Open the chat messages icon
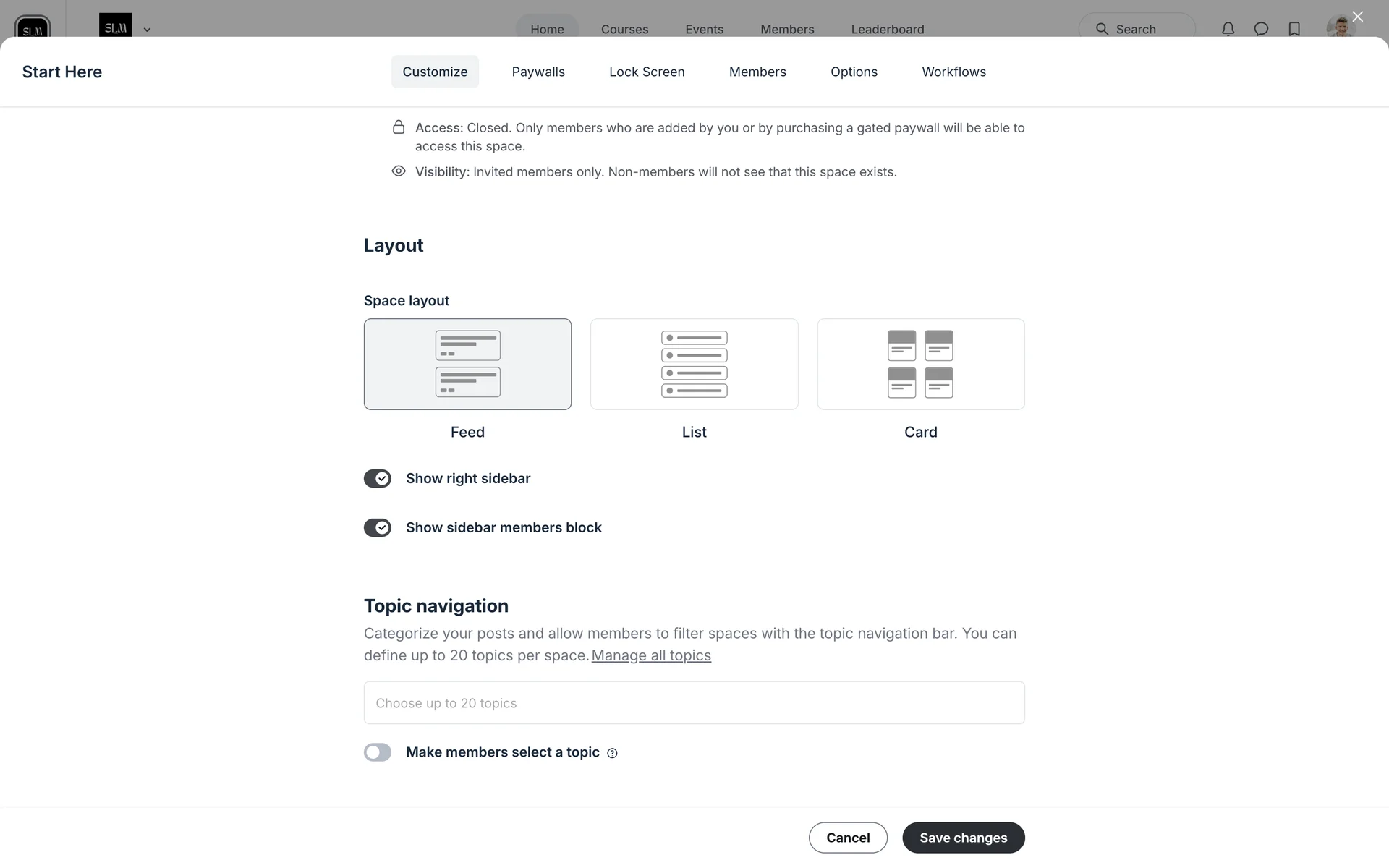The height and width of the screenshot is (868, 1389). pos(1261,29)
